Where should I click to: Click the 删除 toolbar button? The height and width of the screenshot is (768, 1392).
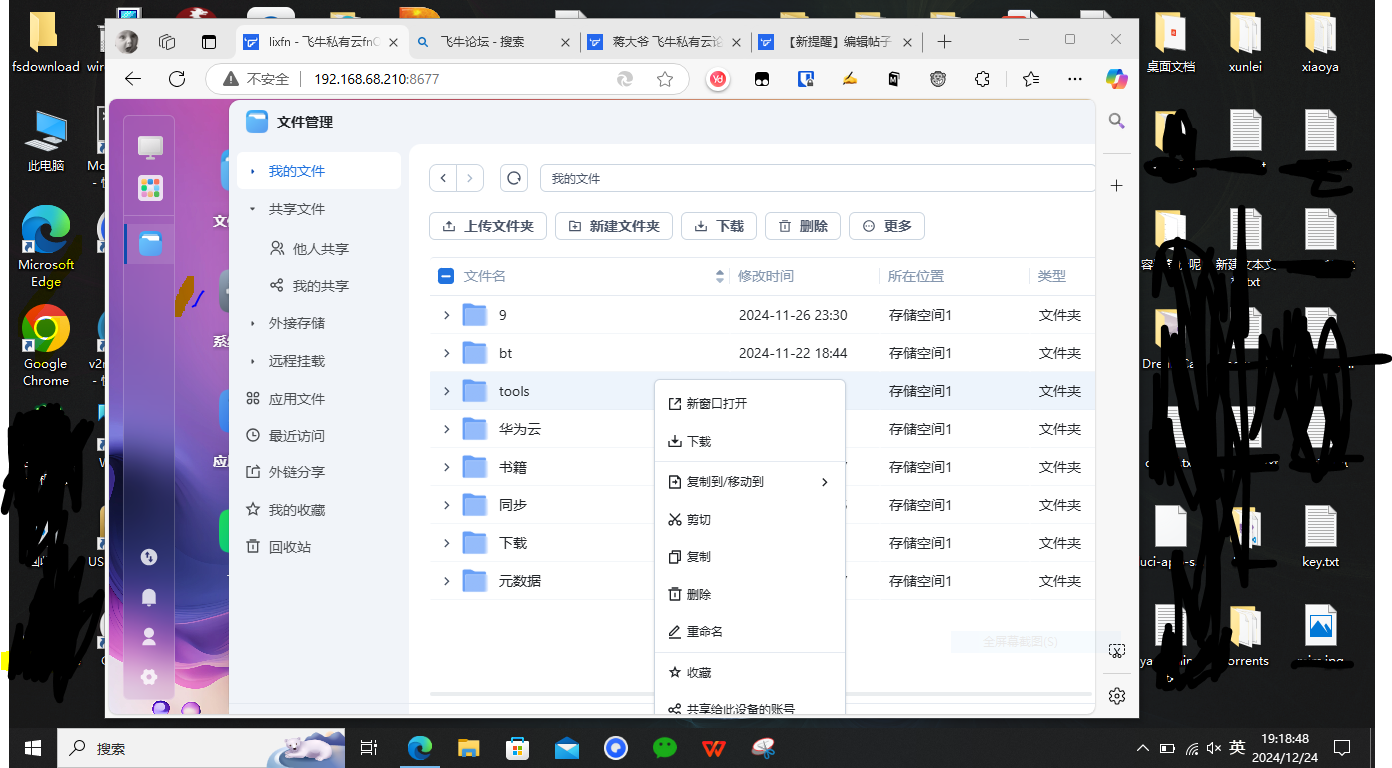(803, 226)
